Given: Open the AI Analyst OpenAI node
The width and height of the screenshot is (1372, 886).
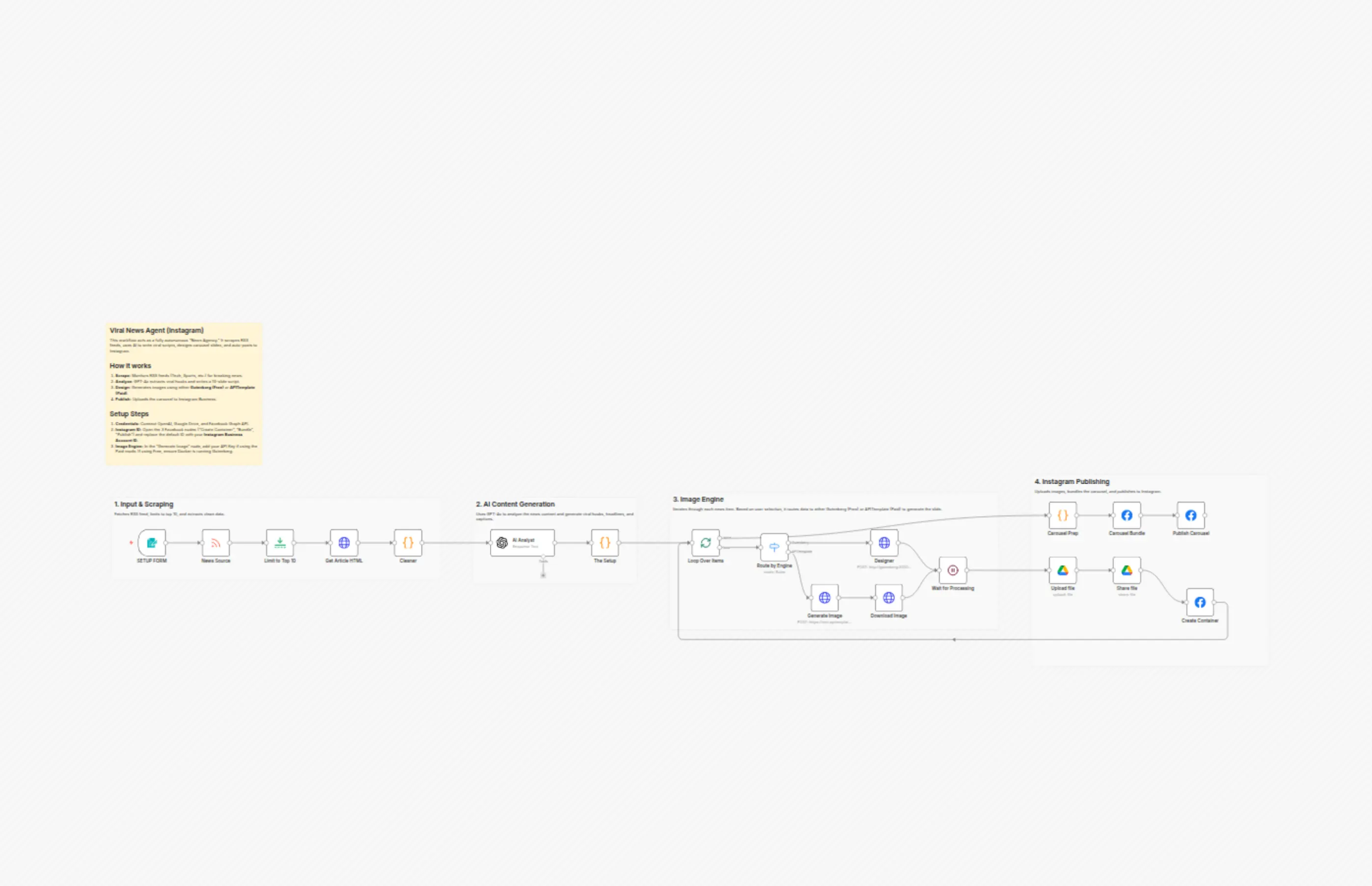Looking at the screenshot, I should [x=522, y=542].
